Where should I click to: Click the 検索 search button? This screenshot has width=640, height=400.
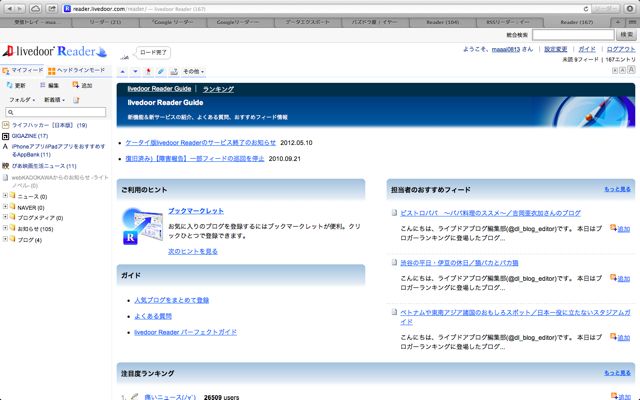627,35
